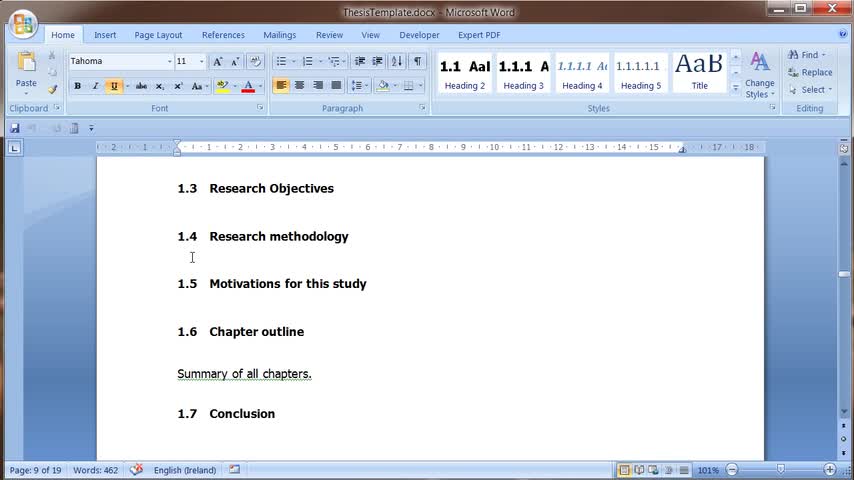Image resolution: width=854 pixels, height=480 pixels.
Task: Center align the text
Action: click(300, 86)
